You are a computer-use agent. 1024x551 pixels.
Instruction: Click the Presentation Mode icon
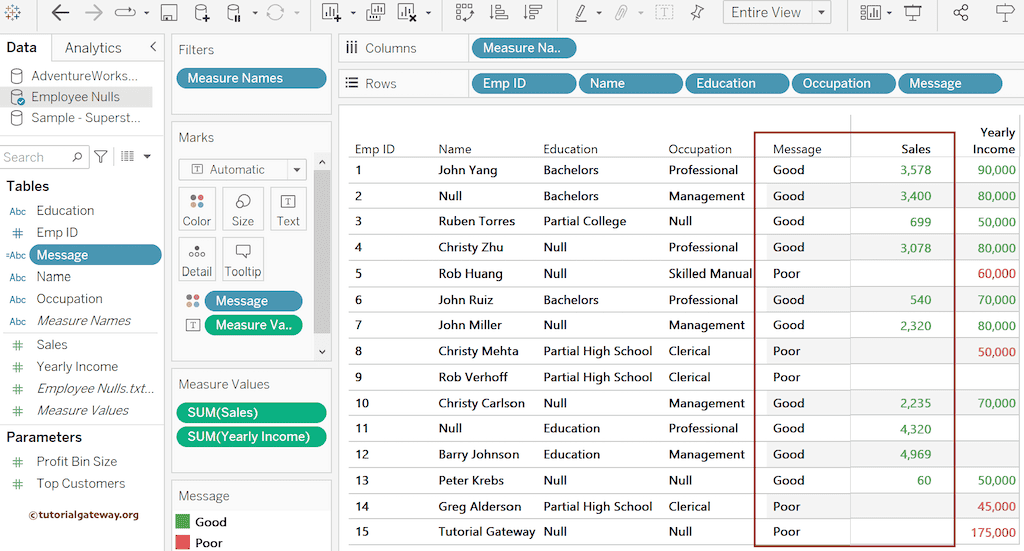[913, 12]
